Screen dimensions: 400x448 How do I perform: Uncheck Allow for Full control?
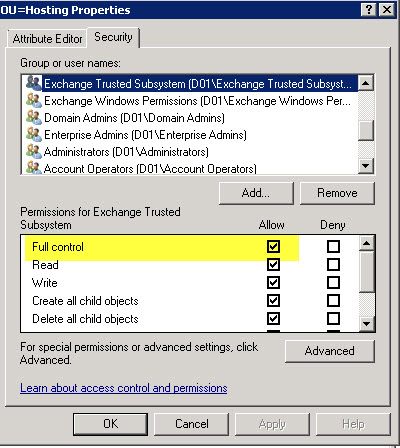273,247
